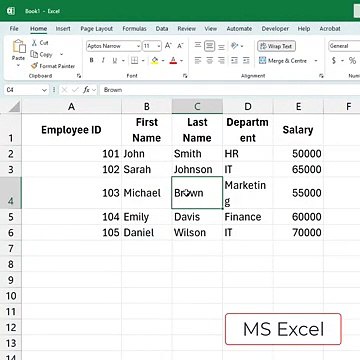Open the Alignment dialog launcher
Image resolution: width=360 pixels, height=360 pixels.
tap(321, 76)
